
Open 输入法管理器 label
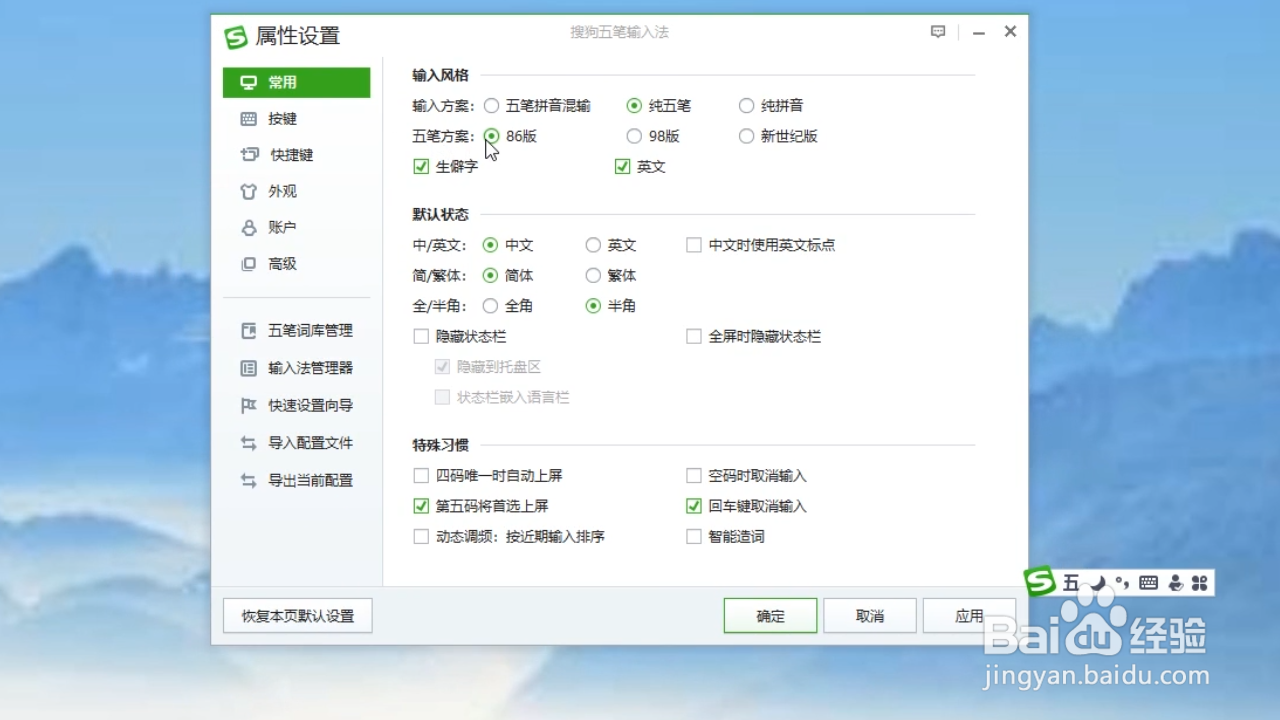pyautogui.click(x=310, y=368)
